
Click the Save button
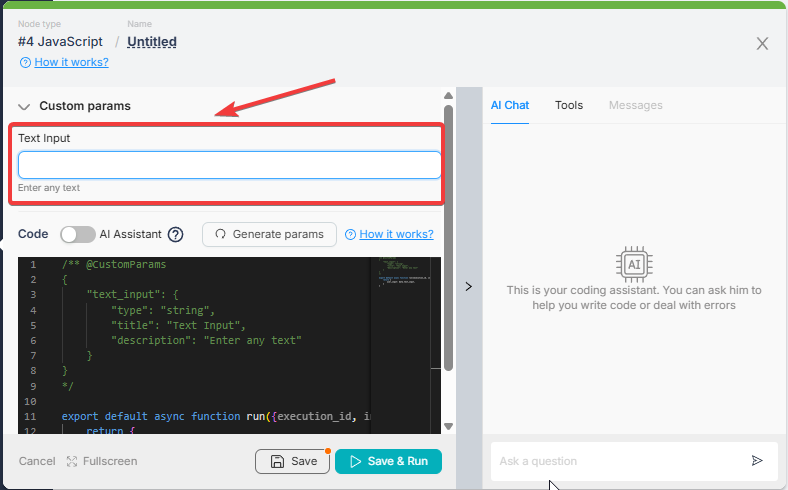pyautogui.click(x=292, y=461)
